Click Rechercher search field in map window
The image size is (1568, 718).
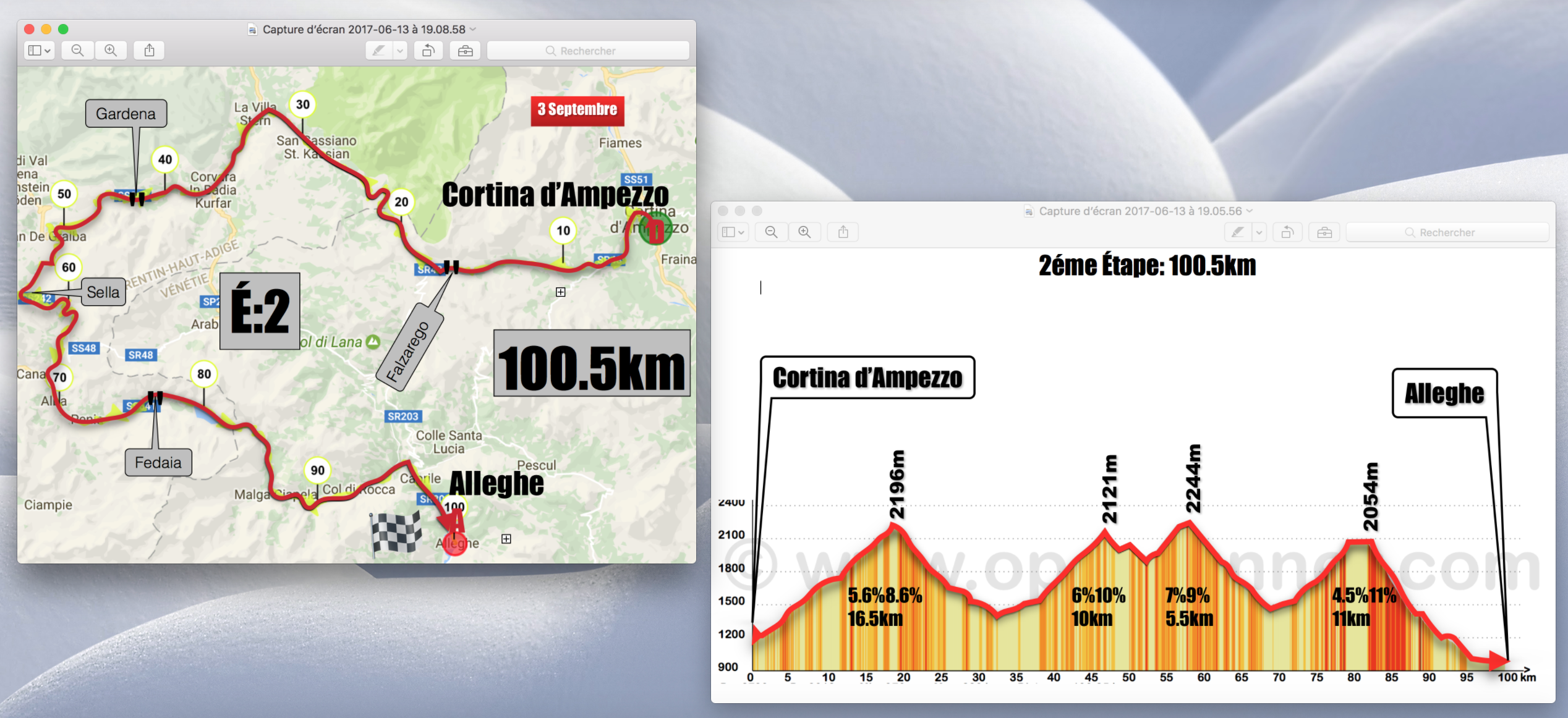587,51
